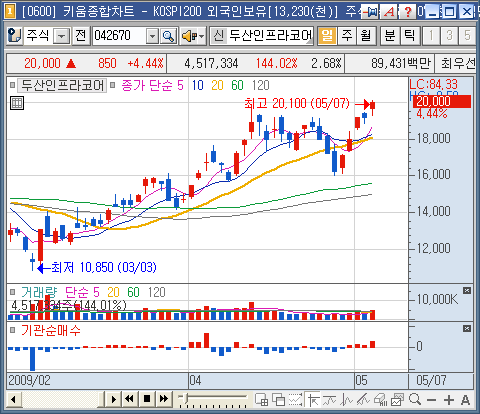This screenshot has height=414, width=480.
Task: Click the 05/07 date label at bottom right
Action: coord(431,380)
